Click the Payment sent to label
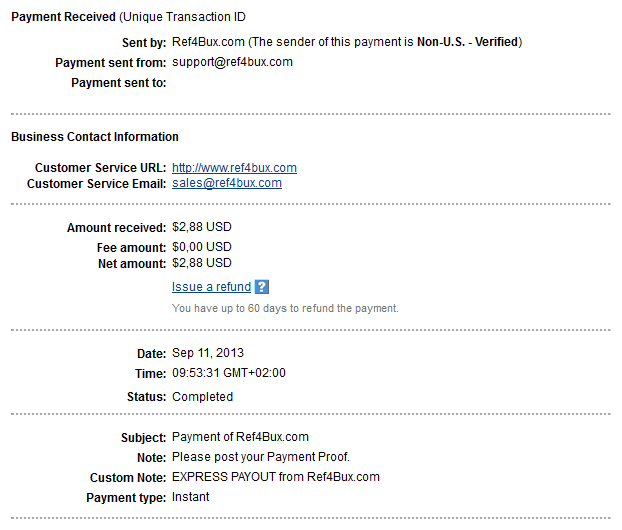This screenshot has width=622, height=530. (x=117, y=83)
